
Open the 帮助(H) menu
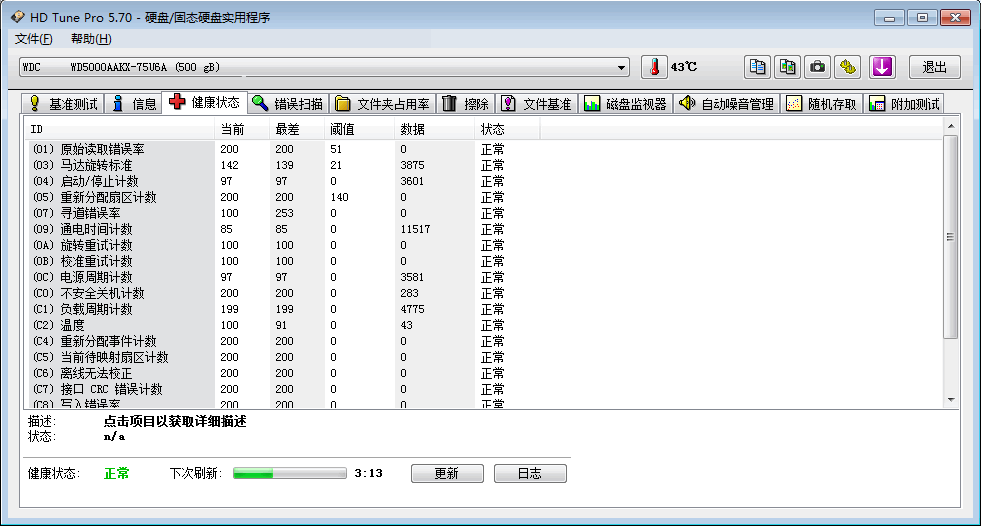[91, 39]
